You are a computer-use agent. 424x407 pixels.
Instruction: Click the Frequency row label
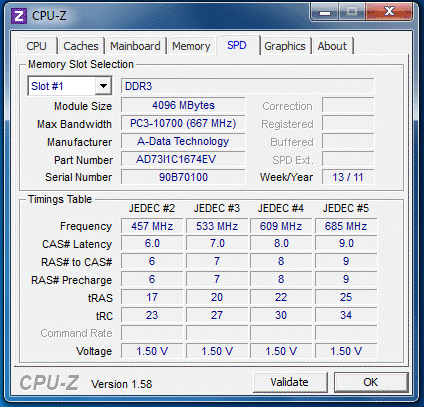(86, 226)
